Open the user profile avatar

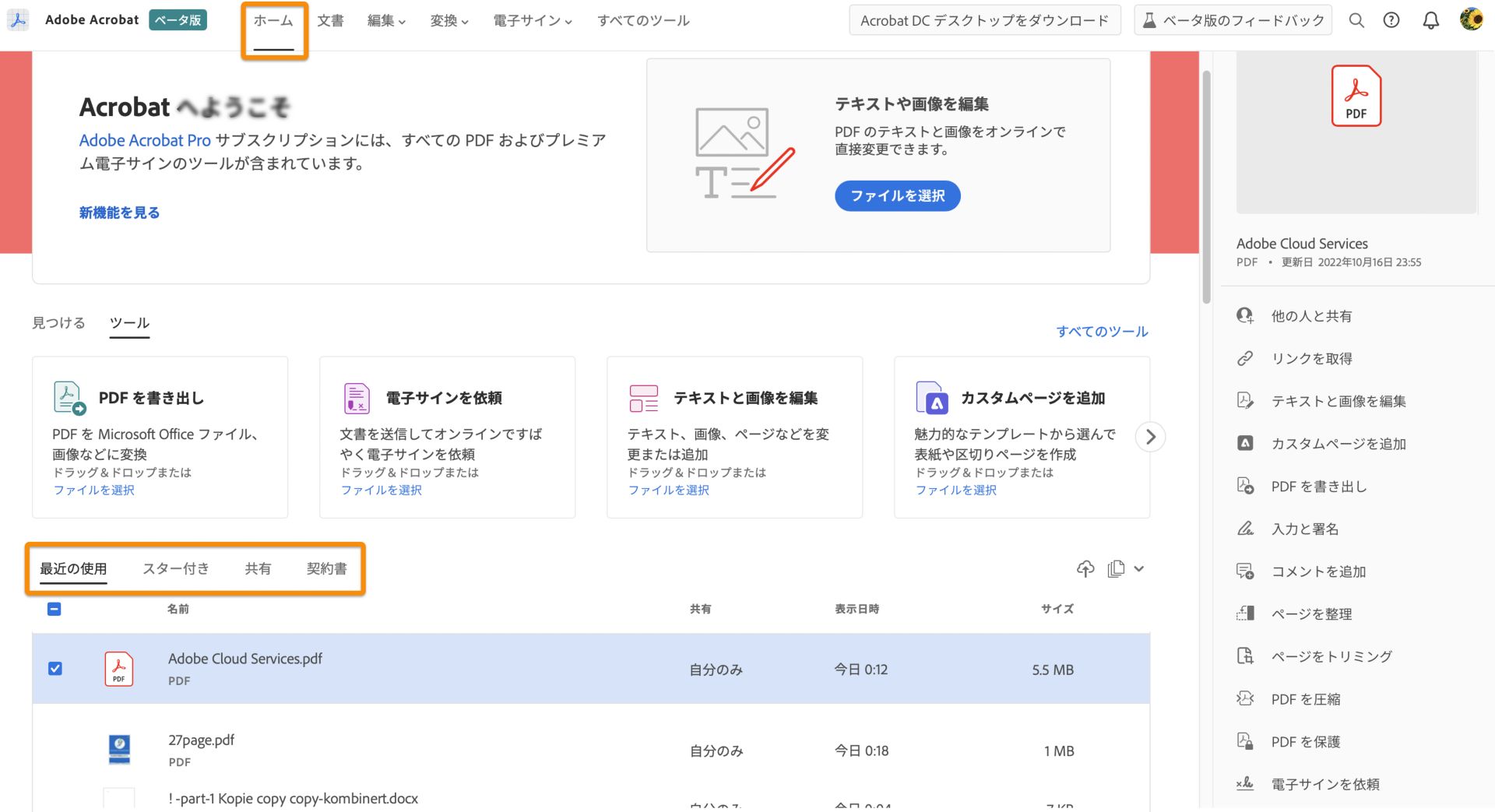pos(1471,19)
